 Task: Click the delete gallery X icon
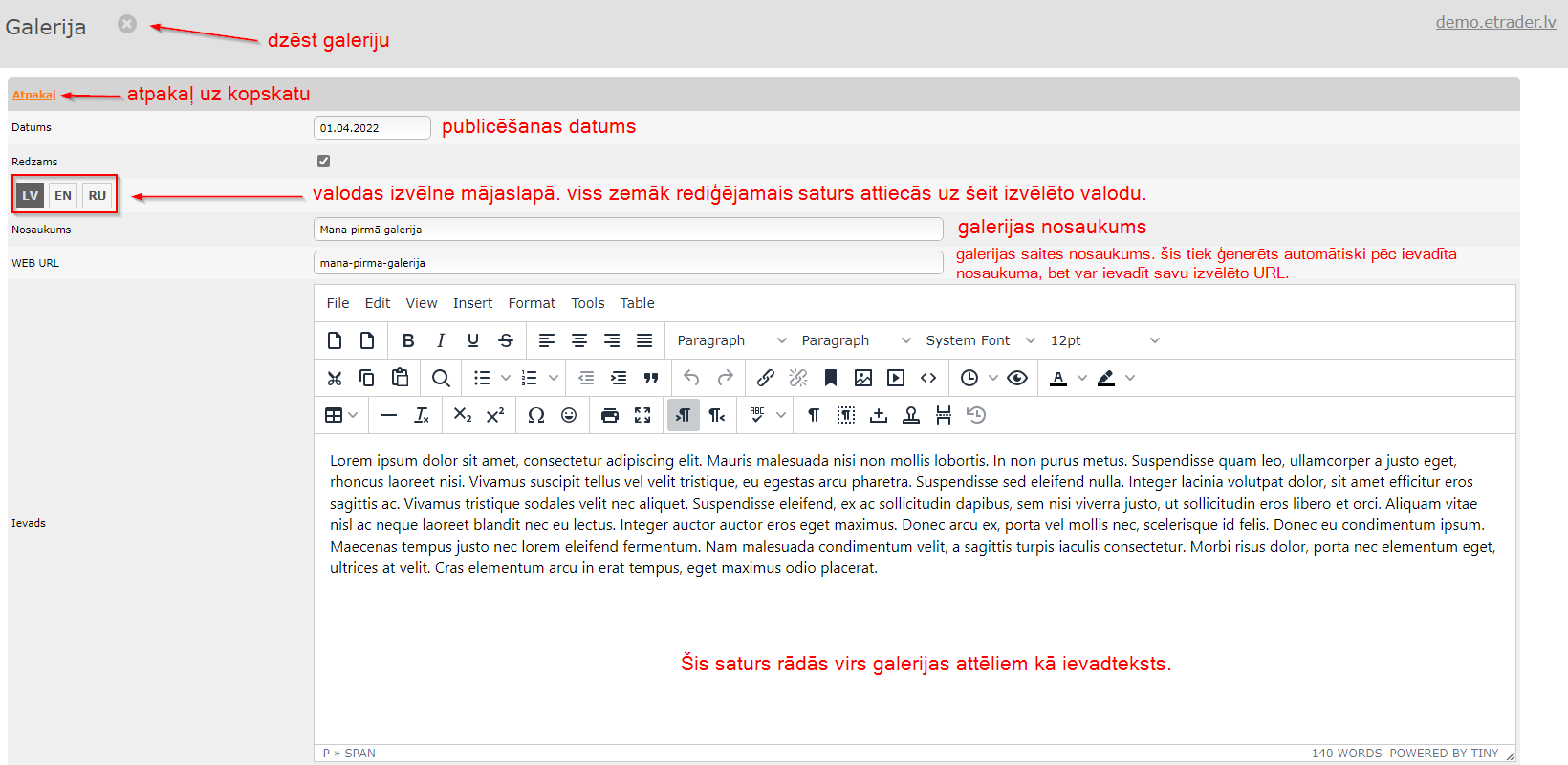click(127, 24)
